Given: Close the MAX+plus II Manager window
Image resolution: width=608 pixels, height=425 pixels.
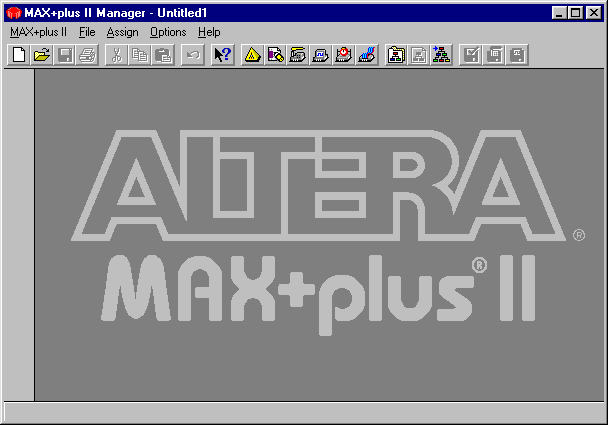Looking at the screenshot, I should (594, 13).
